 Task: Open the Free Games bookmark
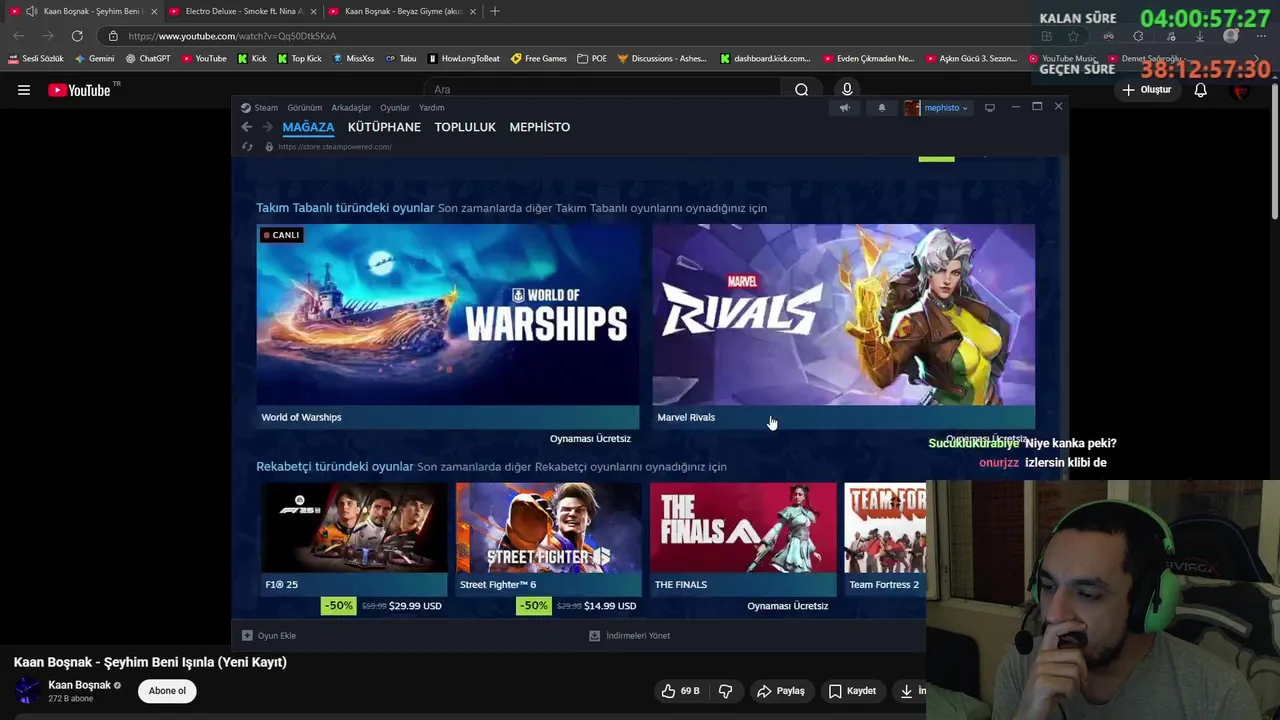(539, 59)
